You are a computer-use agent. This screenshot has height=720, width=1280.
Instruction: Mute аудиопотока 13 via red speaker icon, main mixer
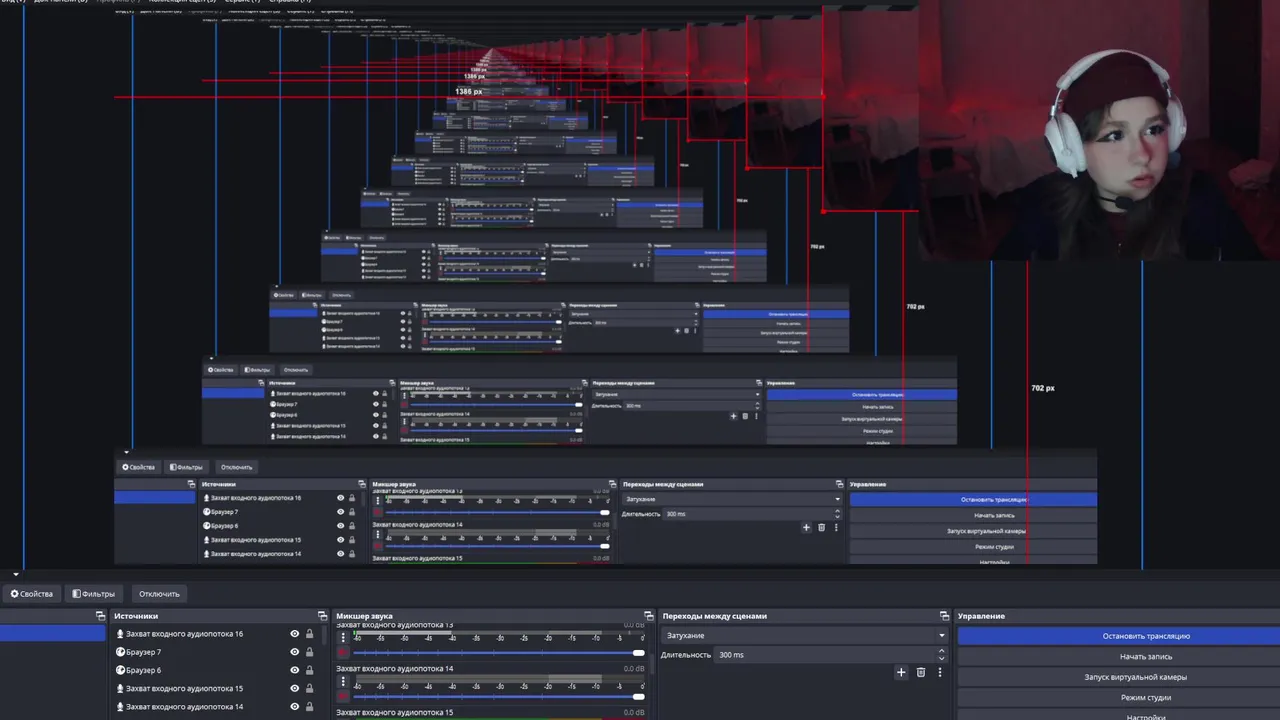pos(343,653)
